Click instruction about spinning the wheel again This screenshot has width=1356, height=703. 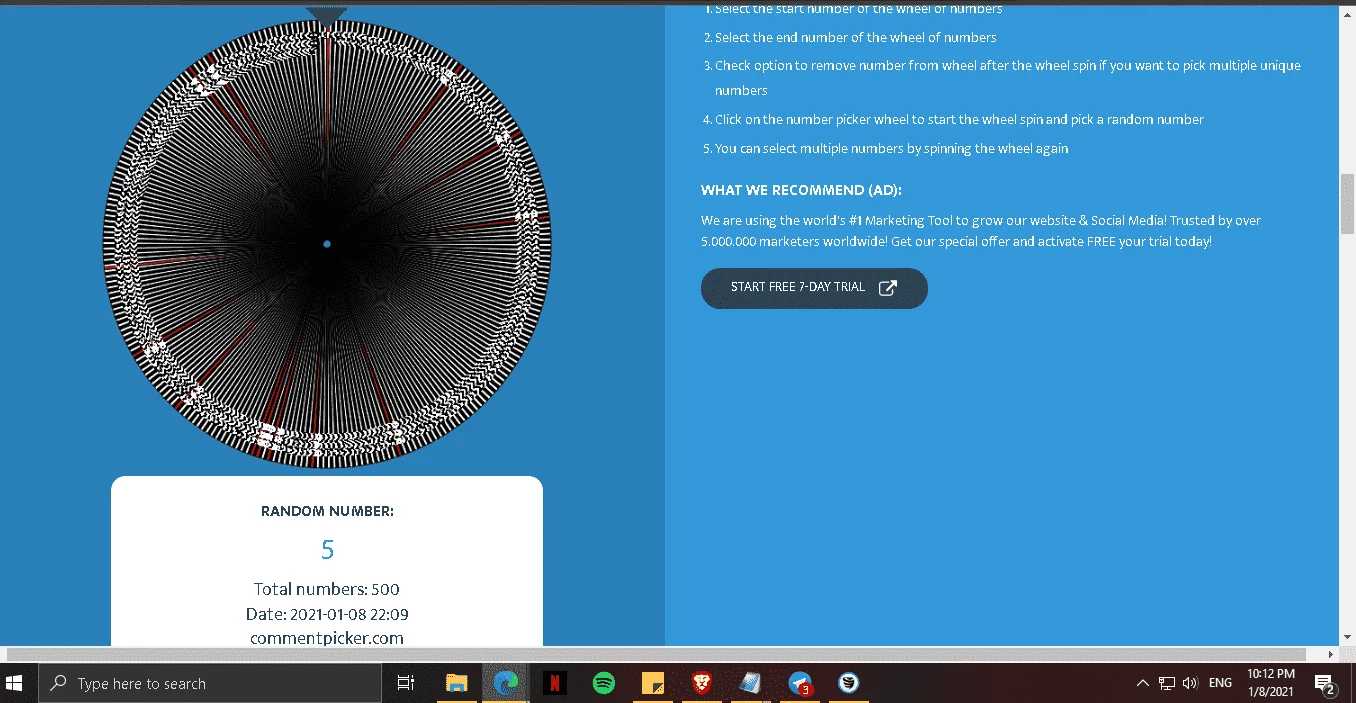point(891,148)
